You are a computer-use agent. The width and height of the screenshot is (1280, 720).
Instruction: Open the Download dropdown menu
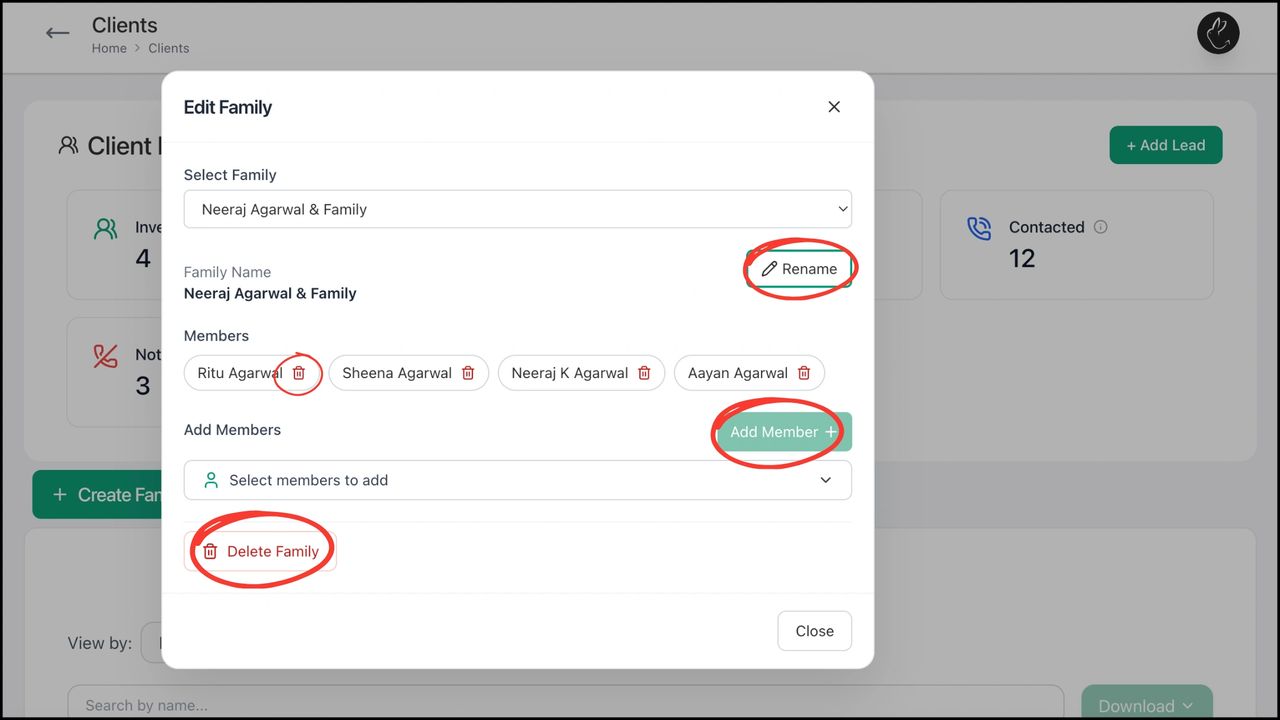[1146, 705]
